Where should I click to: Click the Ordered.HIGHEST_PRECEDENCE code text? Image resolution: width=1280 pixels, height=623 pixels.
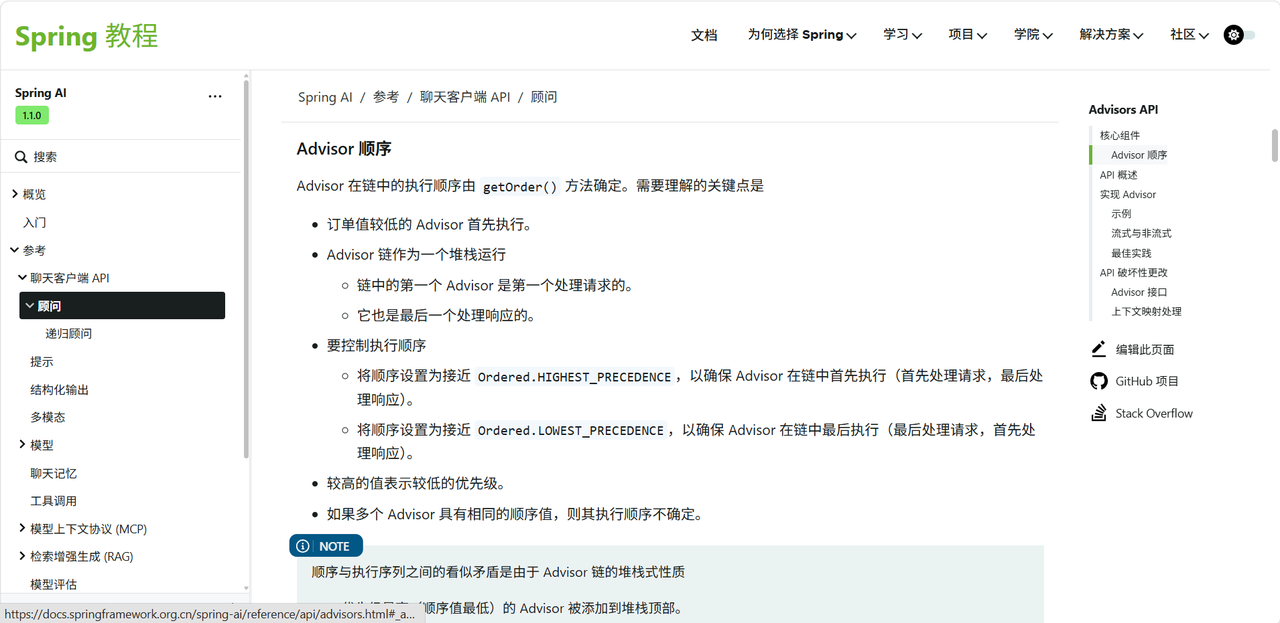point(574,377)
